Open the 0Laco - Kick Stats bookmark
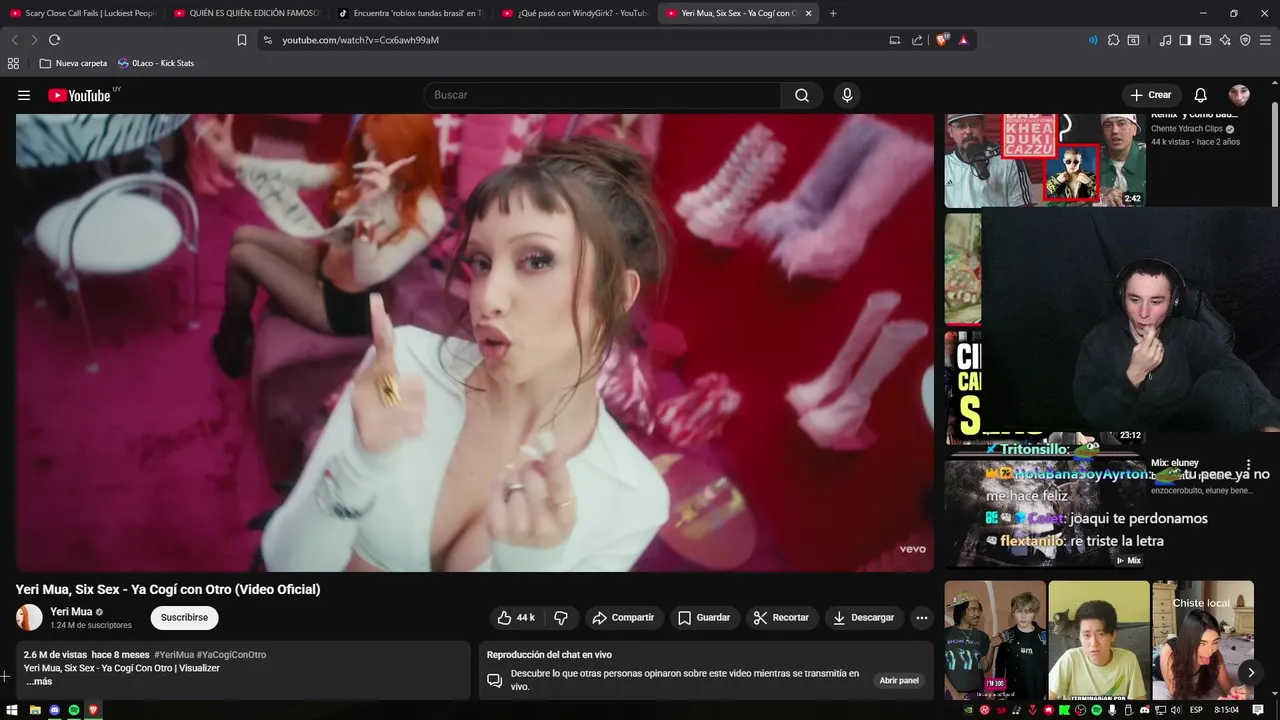The image size is (1280, 720). (x=156, y=63)
